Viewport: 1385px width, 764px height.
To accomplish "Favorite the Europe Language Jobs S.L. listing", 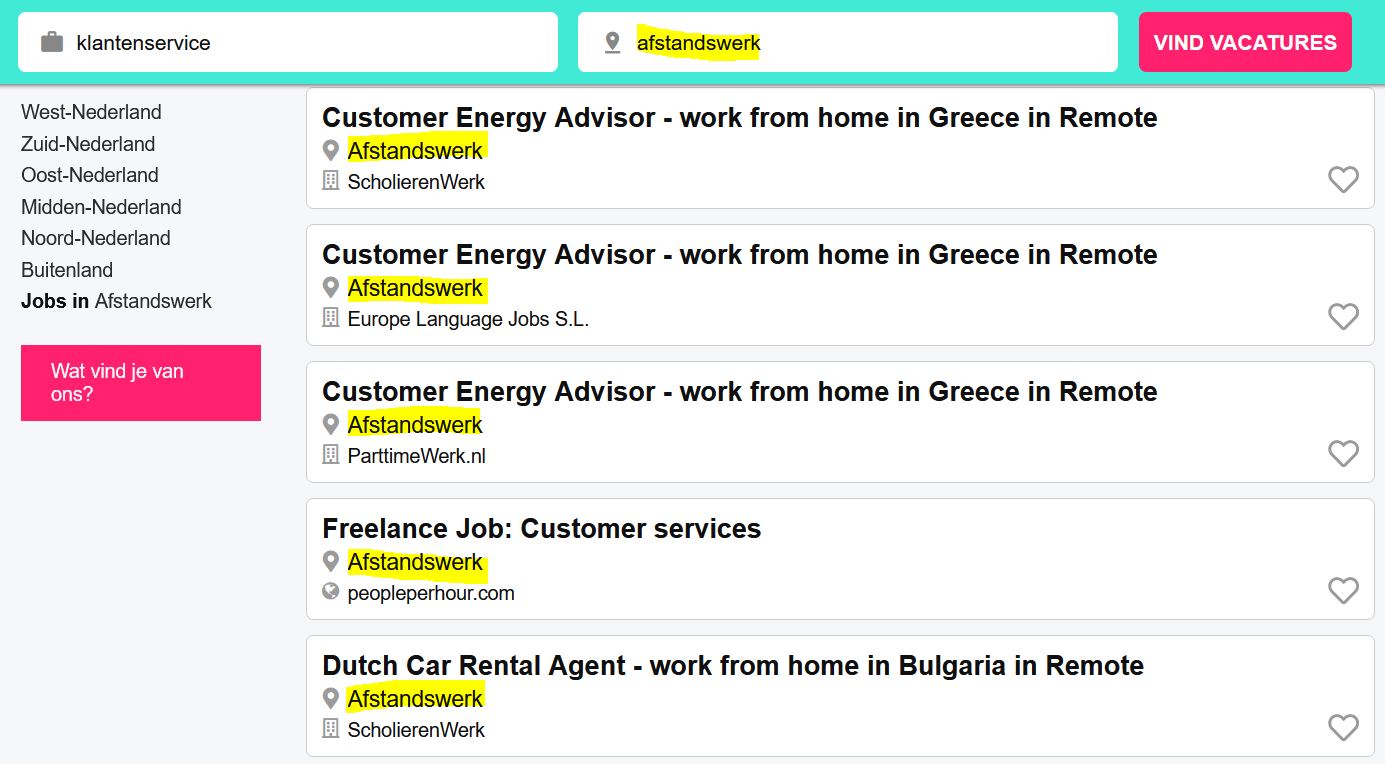I will (x=1343, y=317).
